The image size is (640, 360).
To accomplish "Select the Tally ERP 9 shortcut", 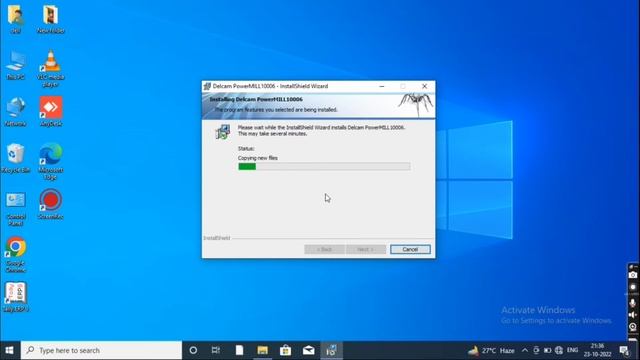I will (16, 297).
